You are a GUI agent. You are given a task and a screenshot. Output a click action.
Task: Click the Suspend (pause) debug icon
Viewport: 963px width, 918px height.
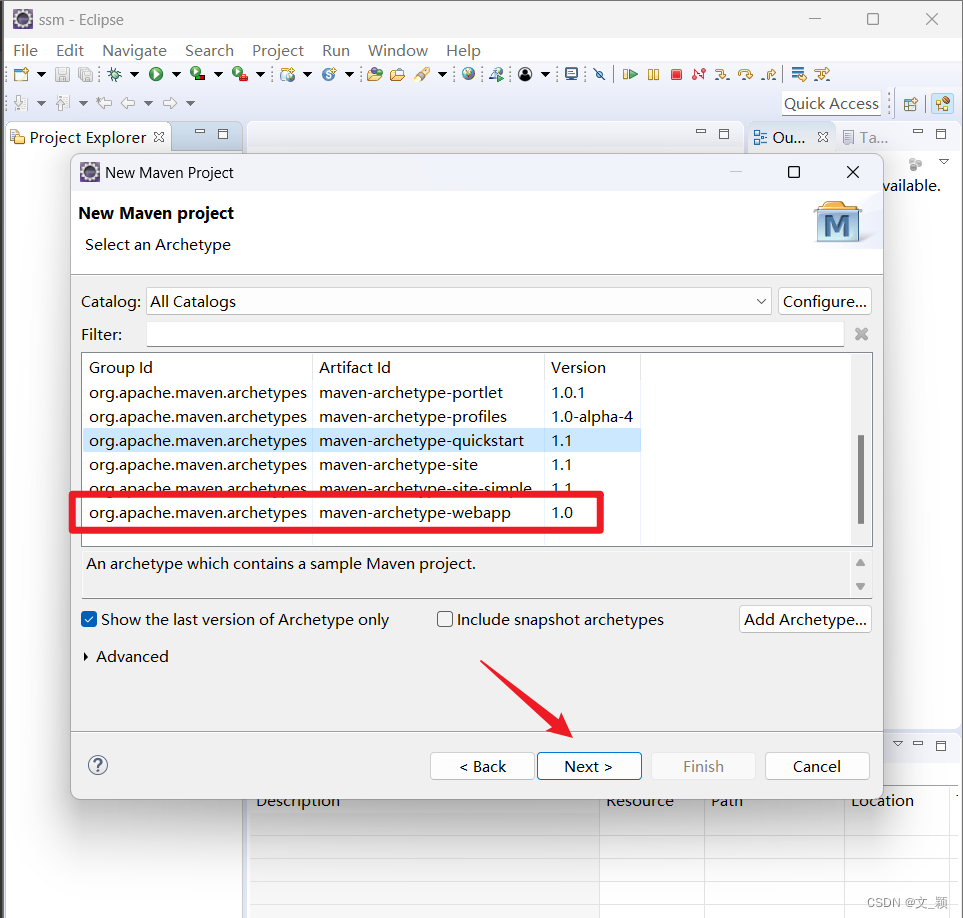(x=653, y=74)
